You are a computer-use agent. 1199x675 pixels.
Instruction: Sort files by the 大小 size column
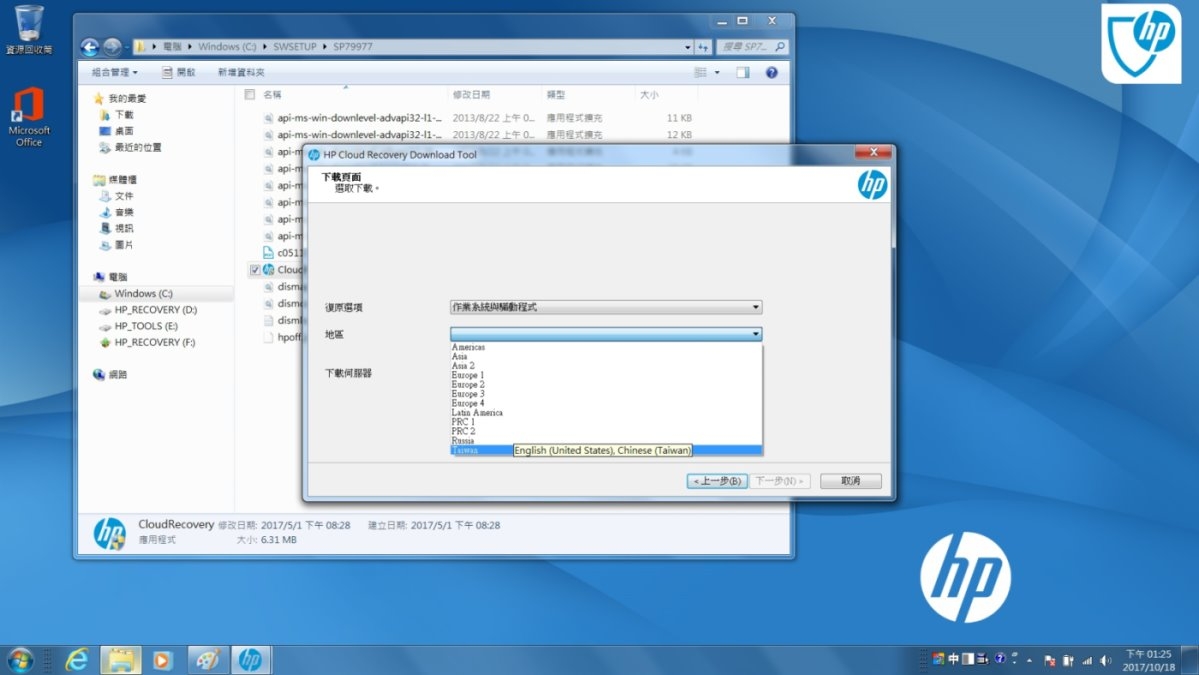[x=649, y=95]
